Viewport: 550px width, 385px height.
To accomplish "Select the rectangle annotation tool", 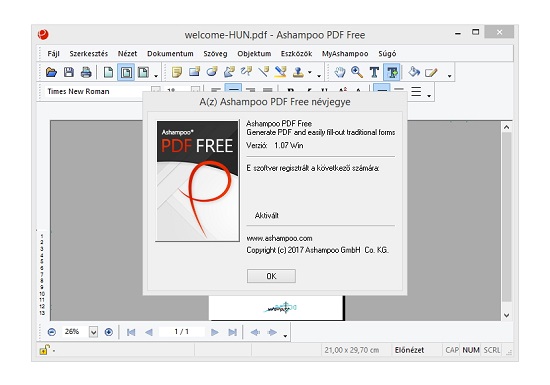I will [x=194, y=72].
